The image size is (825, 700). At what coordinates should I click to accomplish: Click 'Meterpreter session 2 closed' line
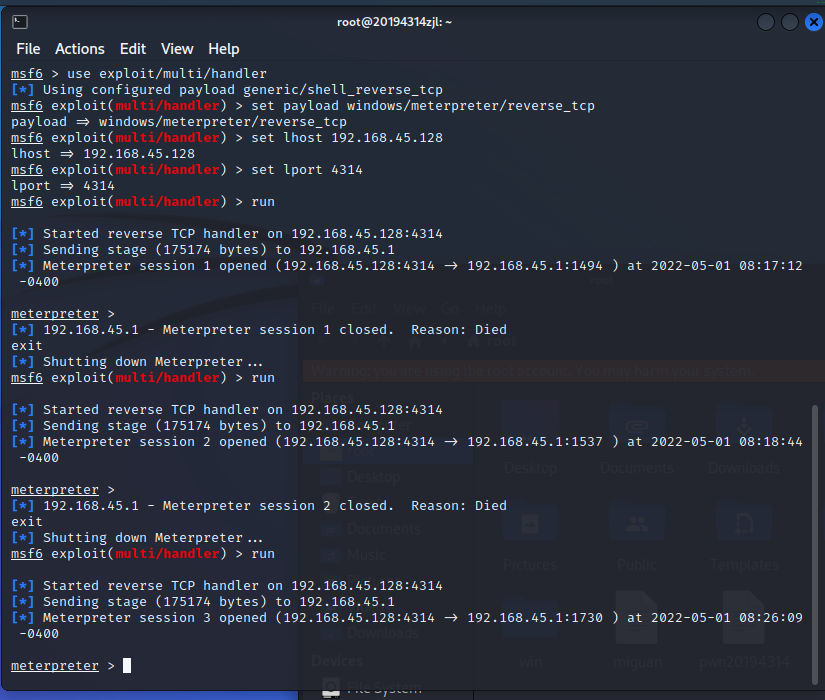tap(259, 506)
